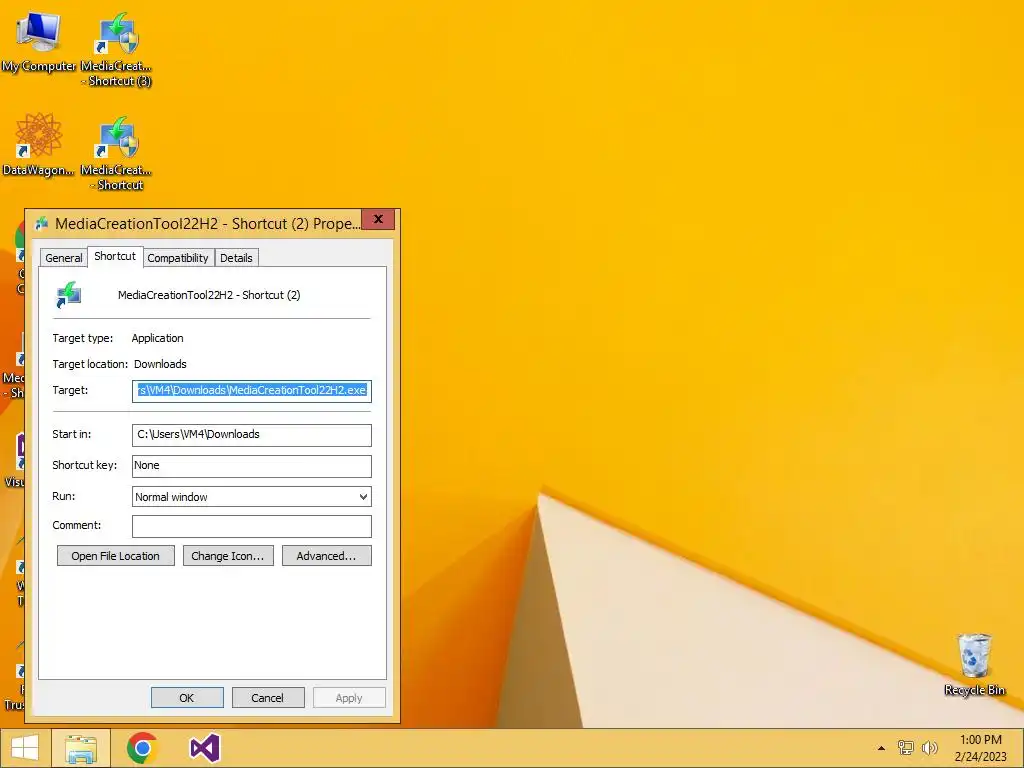Open network status tray icon
The width and height of the screenshot is (1024, 768).
906,748
